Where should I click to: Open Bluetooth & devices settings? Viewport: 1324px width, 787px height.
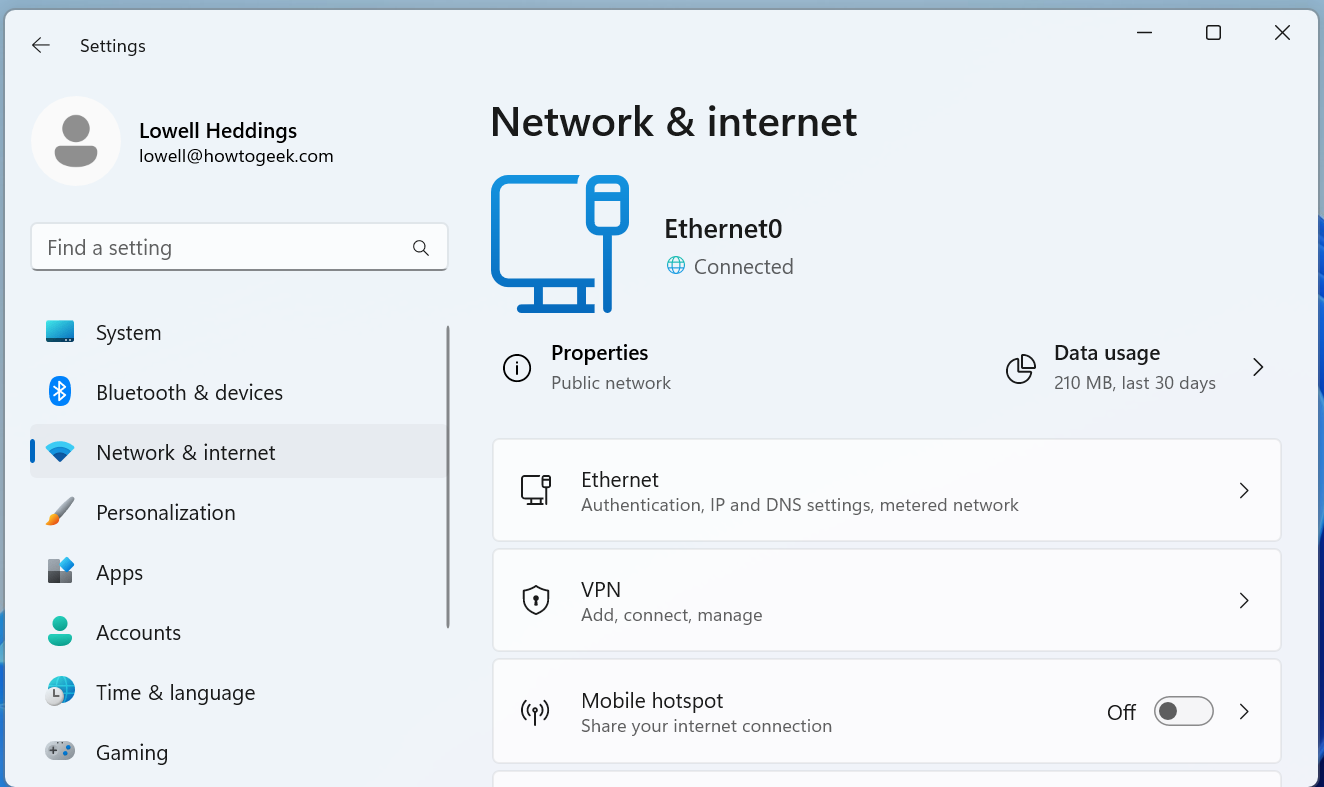60,392
